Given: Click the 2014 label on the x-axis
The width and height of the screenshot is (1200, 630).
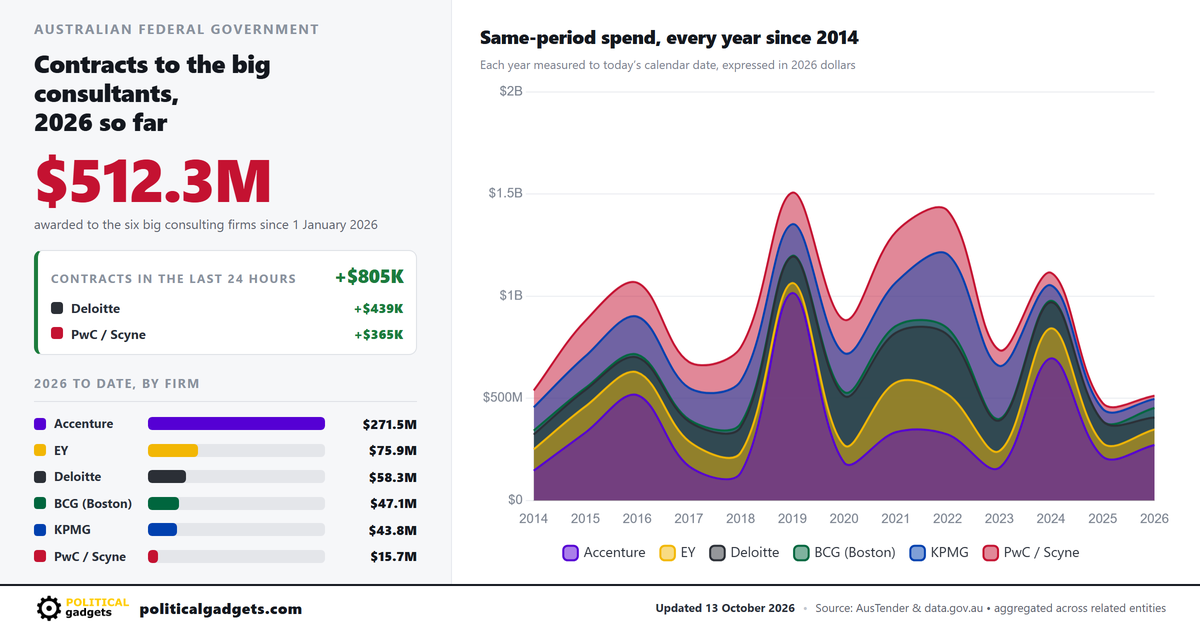Looking at the screenshot, I should tap(534, 519).
